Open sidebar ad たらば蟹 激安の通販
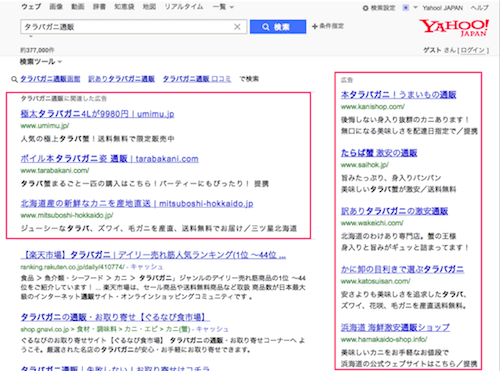The image size is (500, 371). [379, 153]
